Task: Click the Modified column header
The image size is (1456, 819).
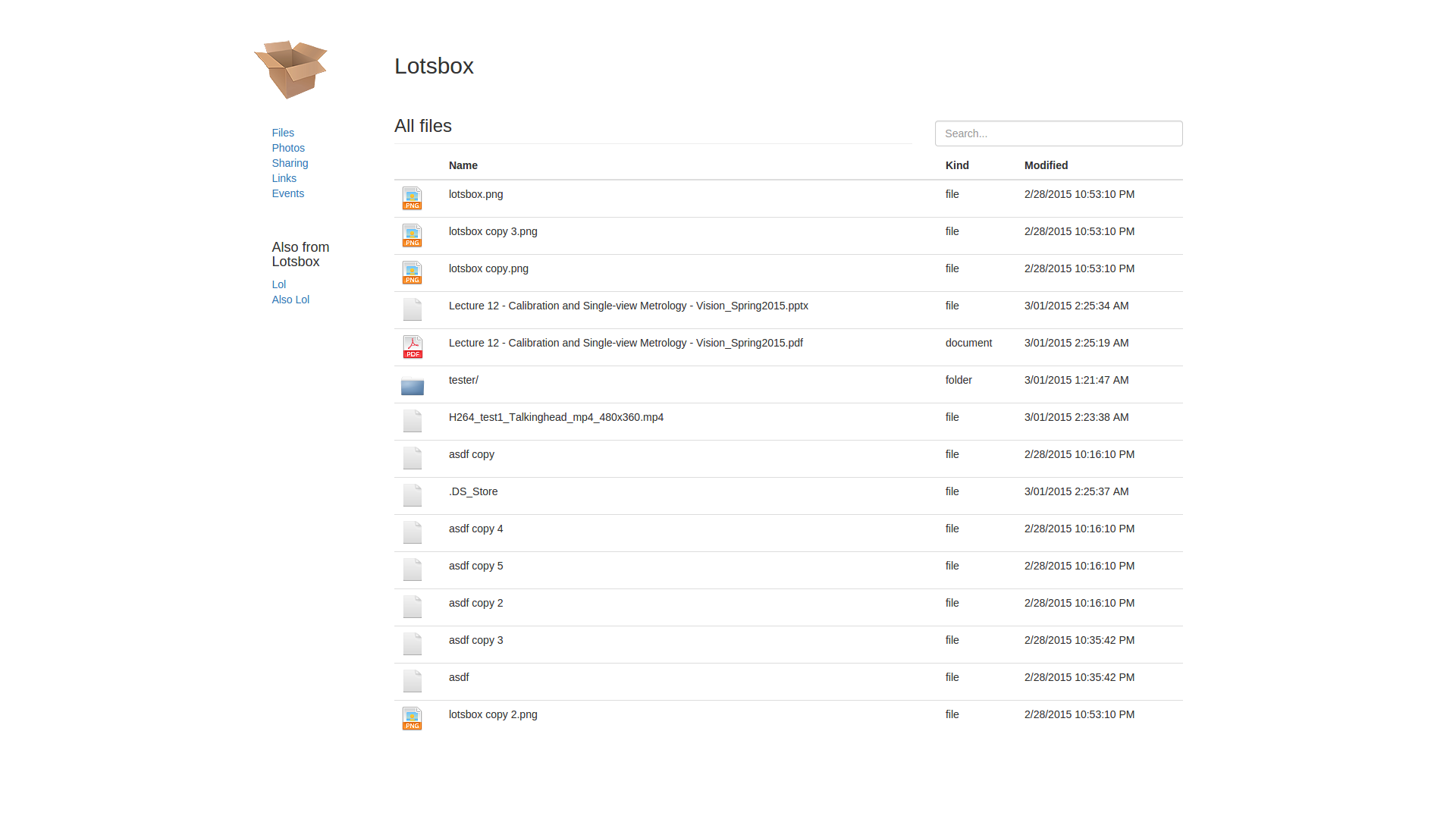Action: click(x=1046, y=165)
